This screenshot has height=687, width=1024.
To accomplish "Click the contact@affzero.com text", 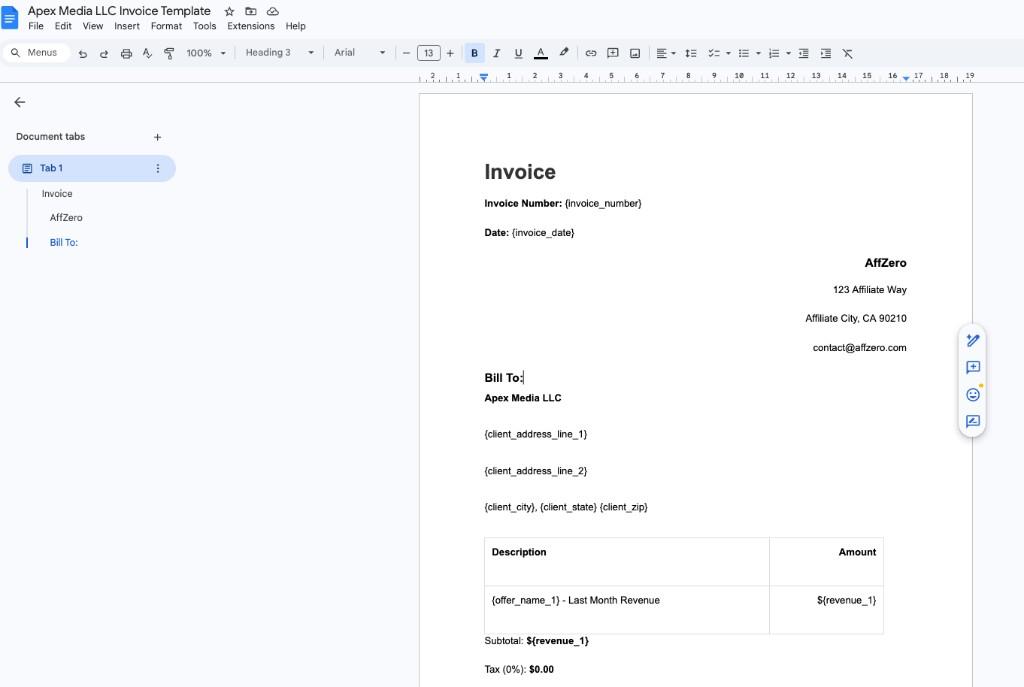I will point(859,348).
